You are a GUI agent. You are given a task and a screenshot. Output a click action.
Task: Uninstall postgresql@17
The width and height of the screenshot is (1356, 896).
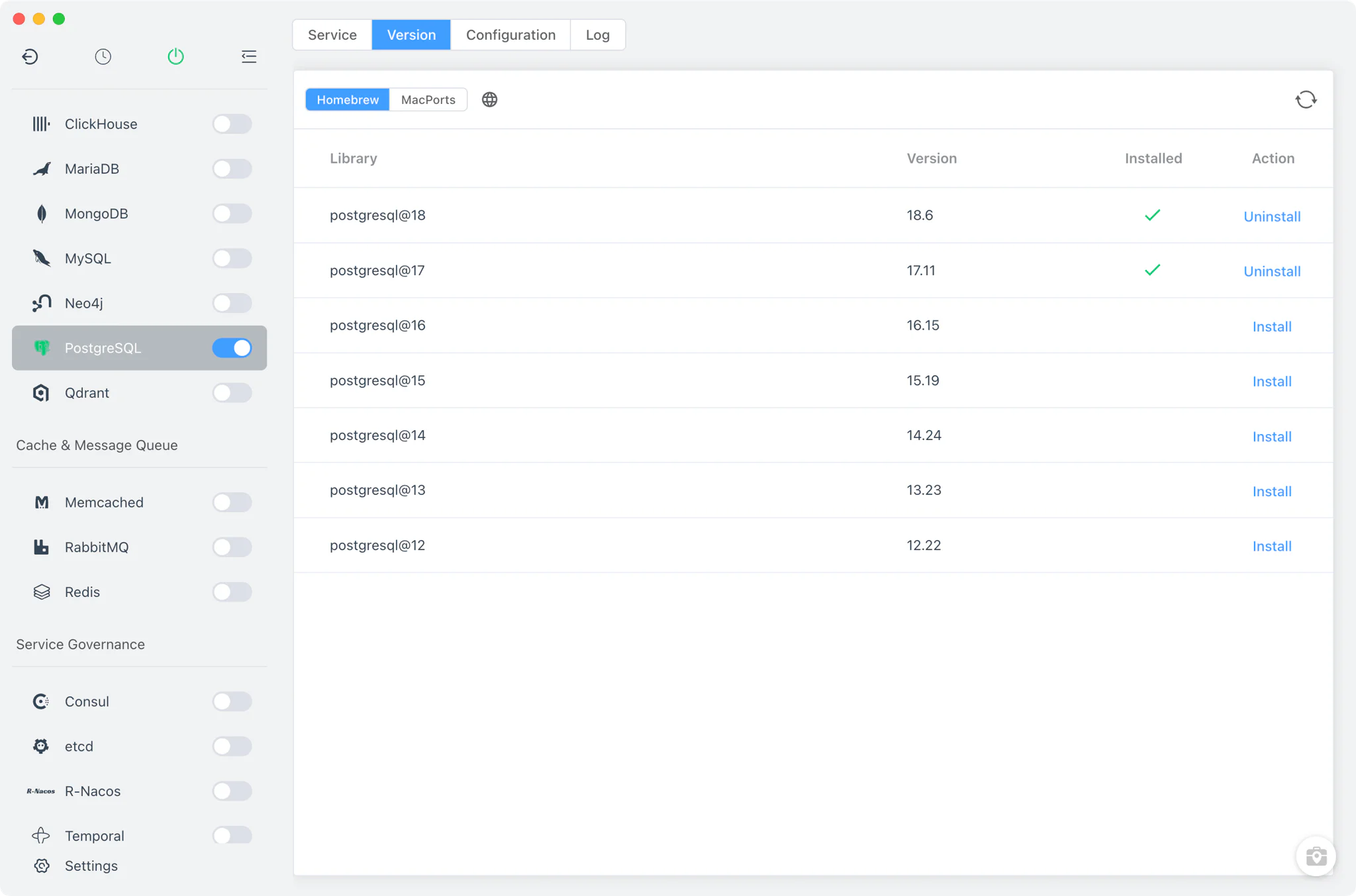coord(1272,271)
